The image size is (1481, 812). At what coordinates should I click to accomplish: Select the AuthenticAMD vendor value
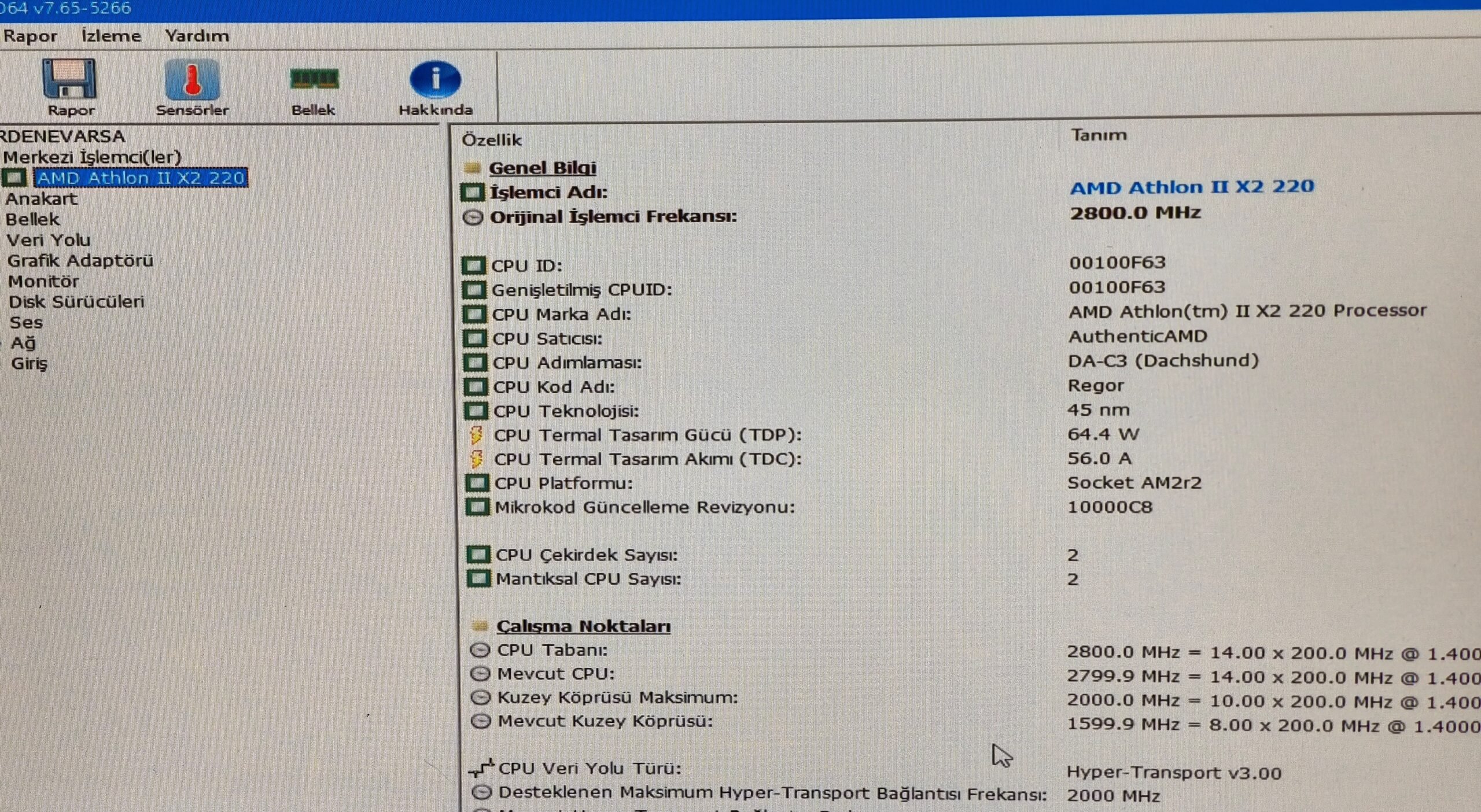point(1137,336)
